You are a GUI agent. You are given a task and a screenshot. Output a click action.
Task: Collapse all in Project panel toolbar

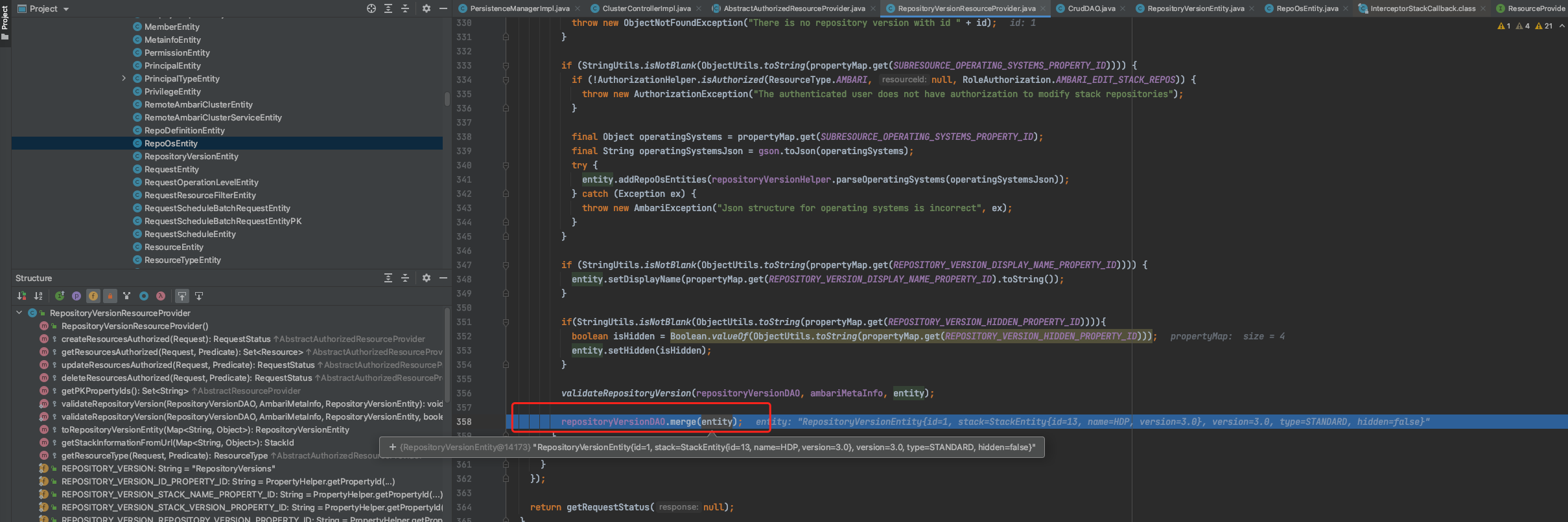point(405,8)
